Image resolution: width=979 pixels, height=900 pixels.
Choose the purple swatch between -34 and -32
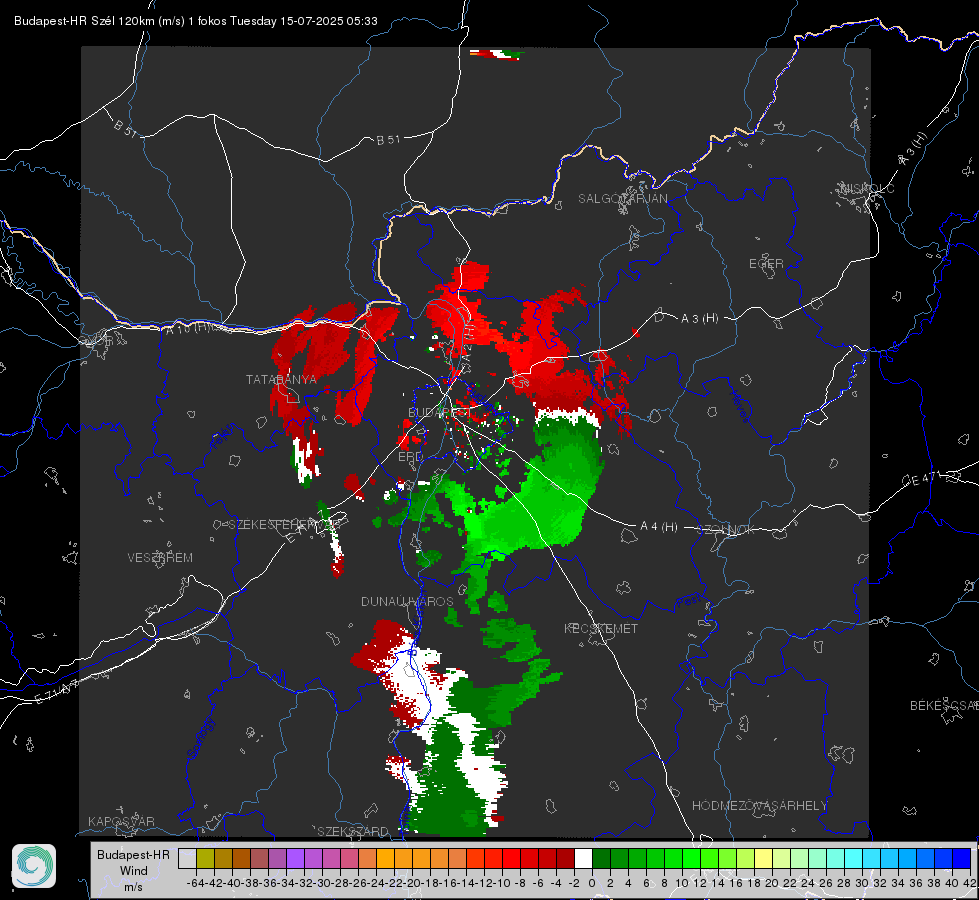tap(295, 859)
